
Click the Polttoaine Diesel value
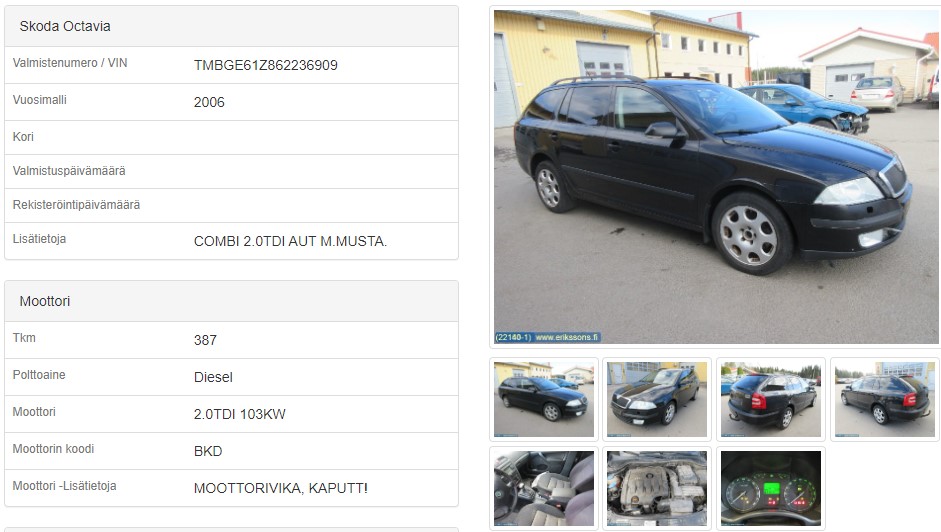213,378
